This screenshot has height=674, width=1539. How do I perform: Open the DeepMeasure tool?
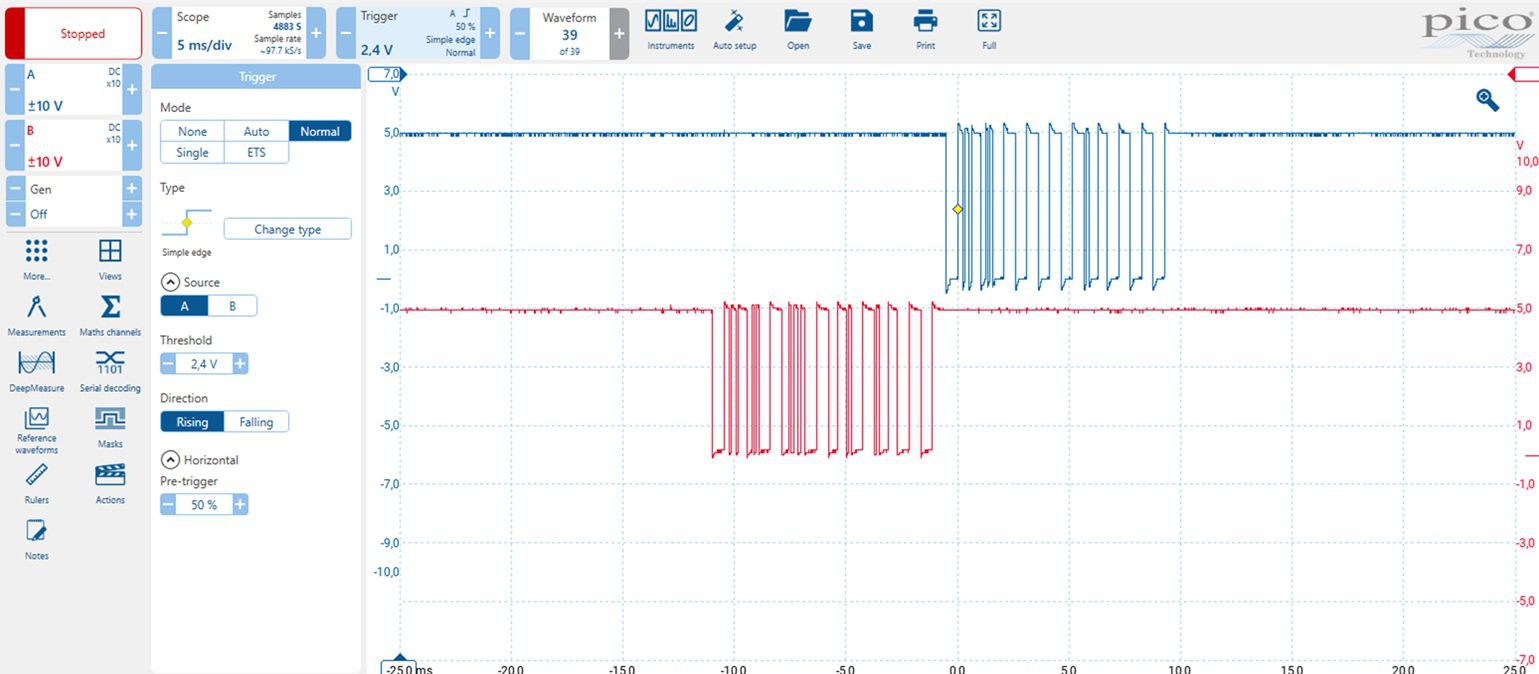tap(36, 370)
